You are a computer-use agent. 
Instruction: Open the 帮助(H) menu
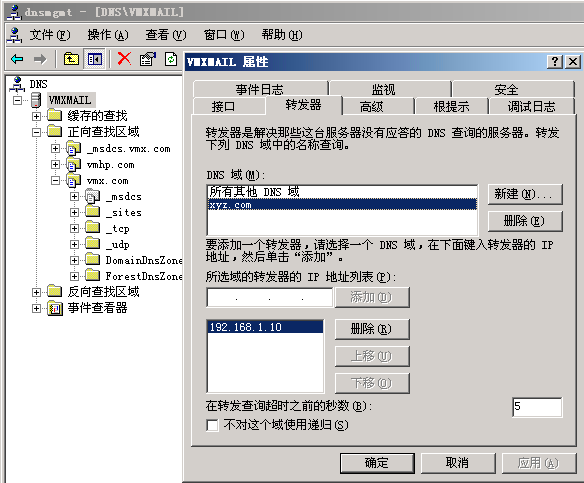[x=282, y=35]
